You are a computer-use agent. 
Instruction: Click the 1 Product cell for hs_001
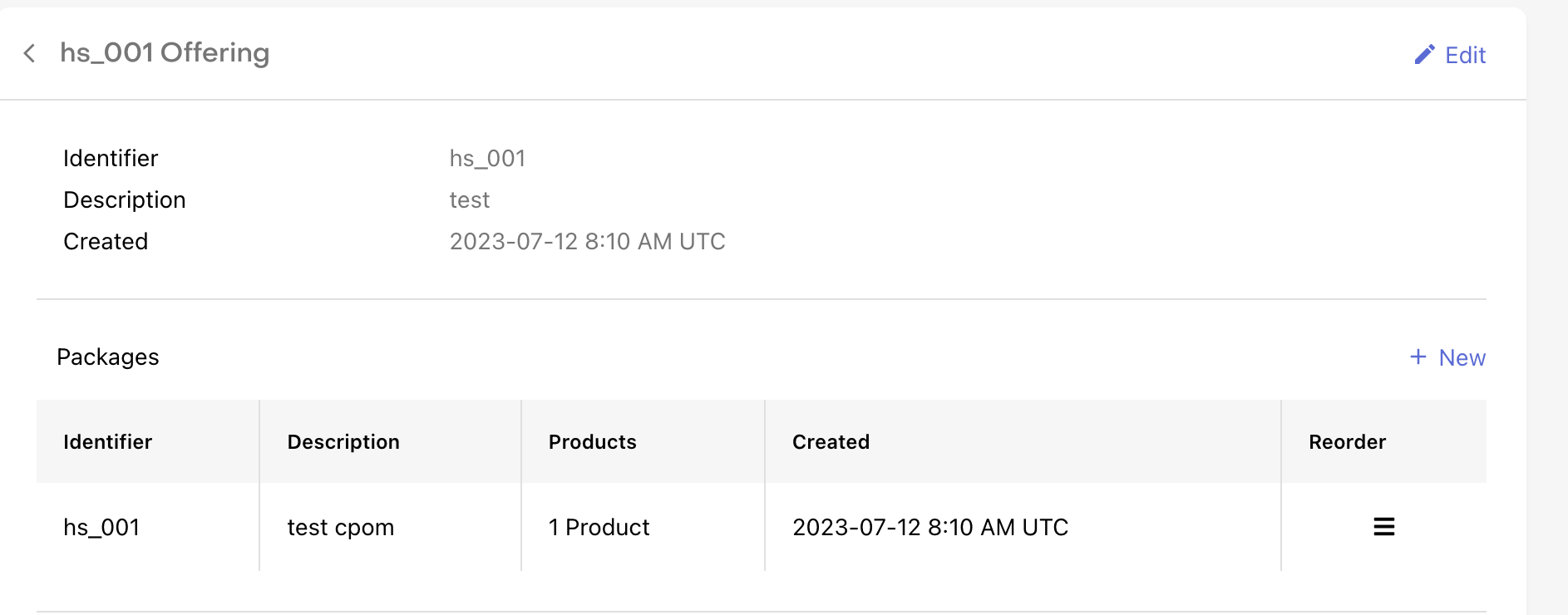pyautogui.click(x=598, y=526)
